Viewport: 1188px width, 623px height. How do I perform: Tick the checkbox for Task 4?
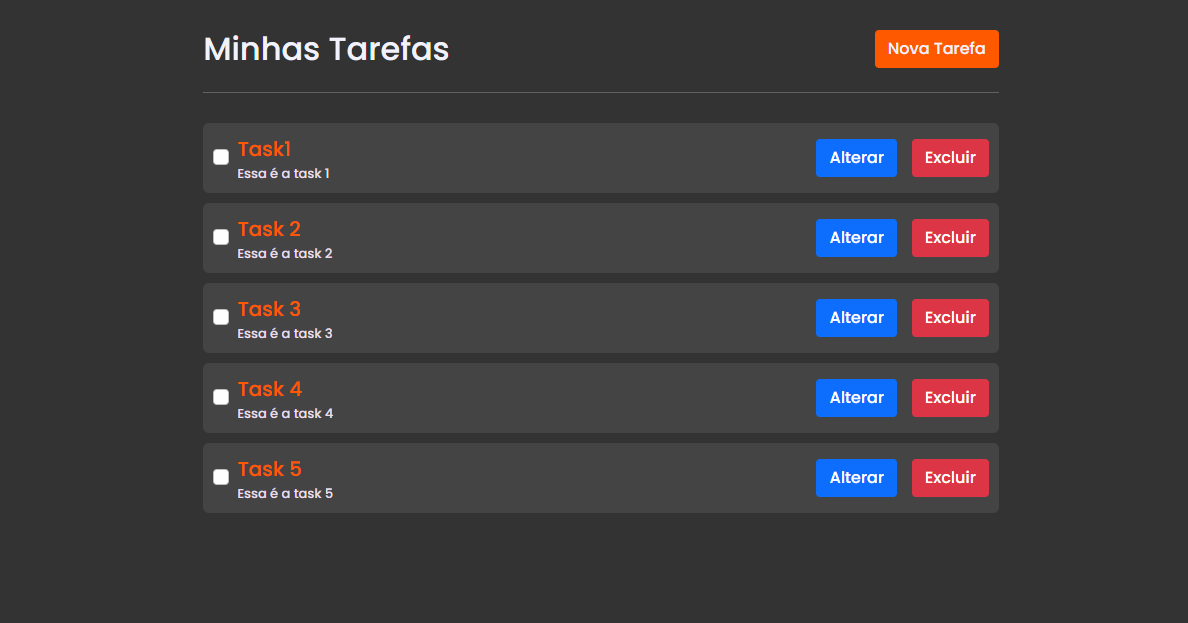pos(220,397)
